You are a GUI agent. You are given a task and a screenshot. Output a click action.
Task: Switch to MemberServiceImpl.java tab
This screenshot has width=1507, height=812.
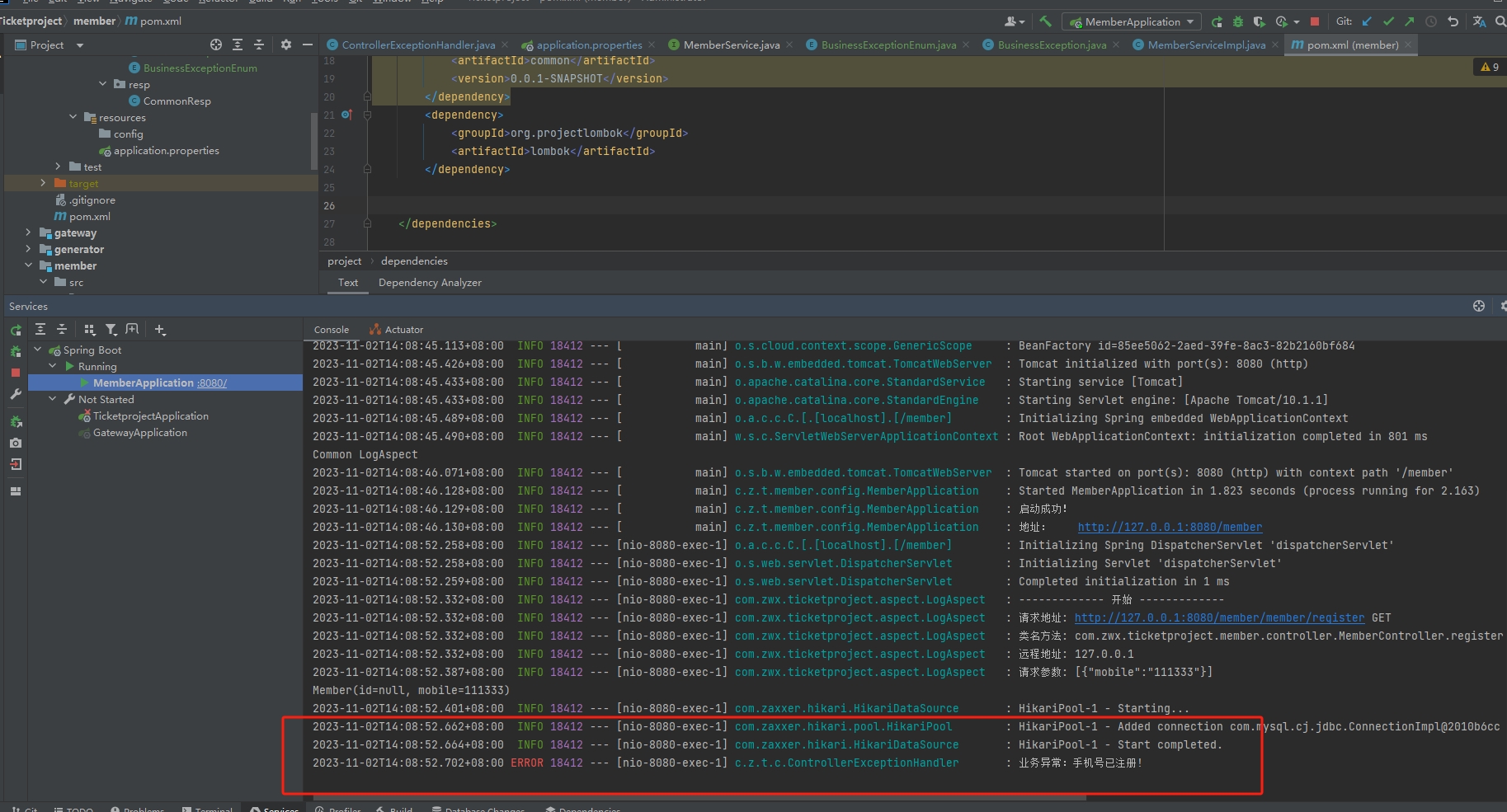click(1206, 45)
